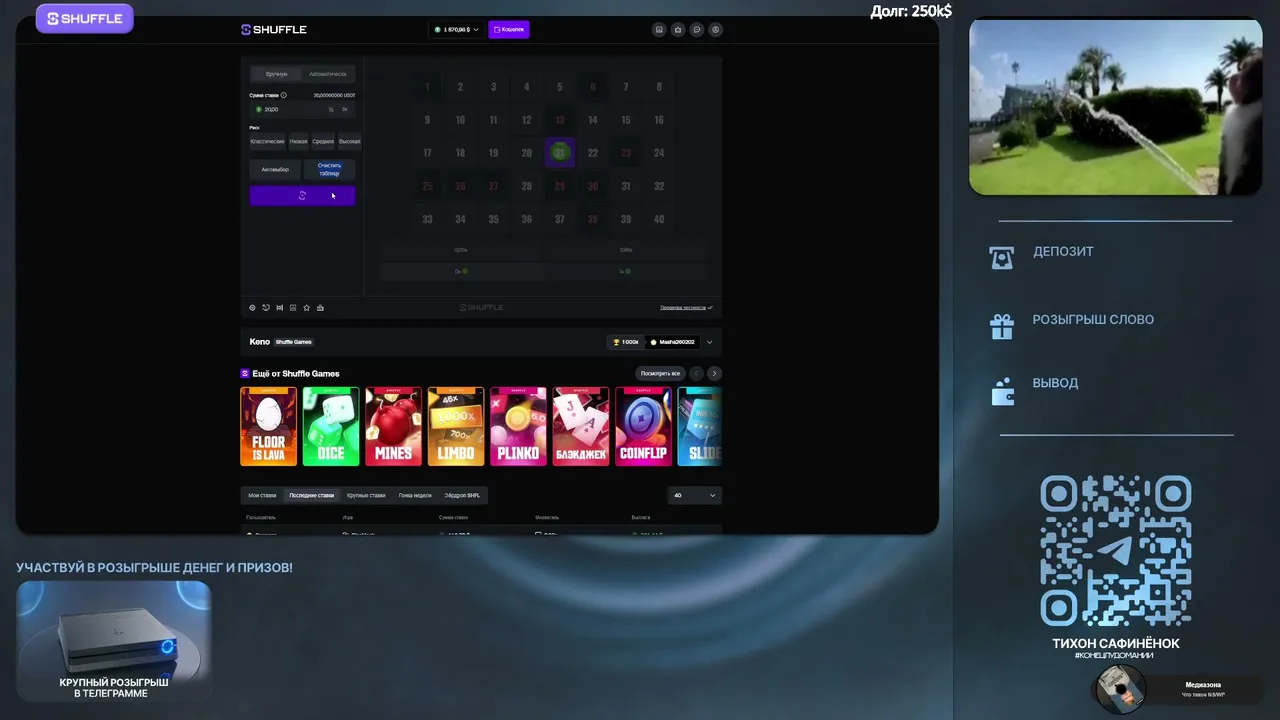Open the Plinko game card
The width and height of the screenshot is (1280, 720).
[518, 427]
